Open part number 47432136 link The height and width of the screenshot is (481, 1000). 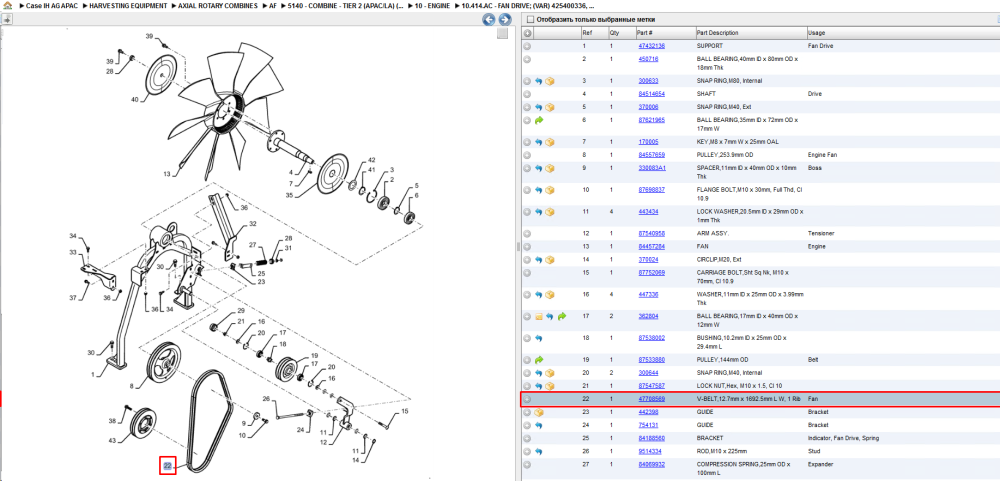(652, 46)
